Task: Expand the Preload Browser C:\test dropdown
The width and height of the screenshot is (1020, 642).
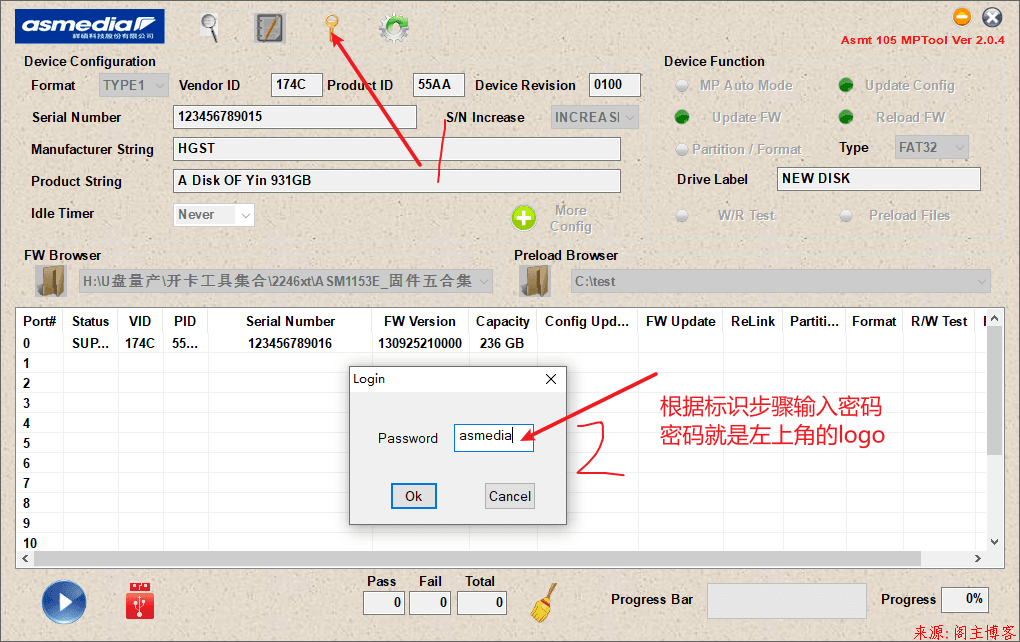Action: pos(982,281)
